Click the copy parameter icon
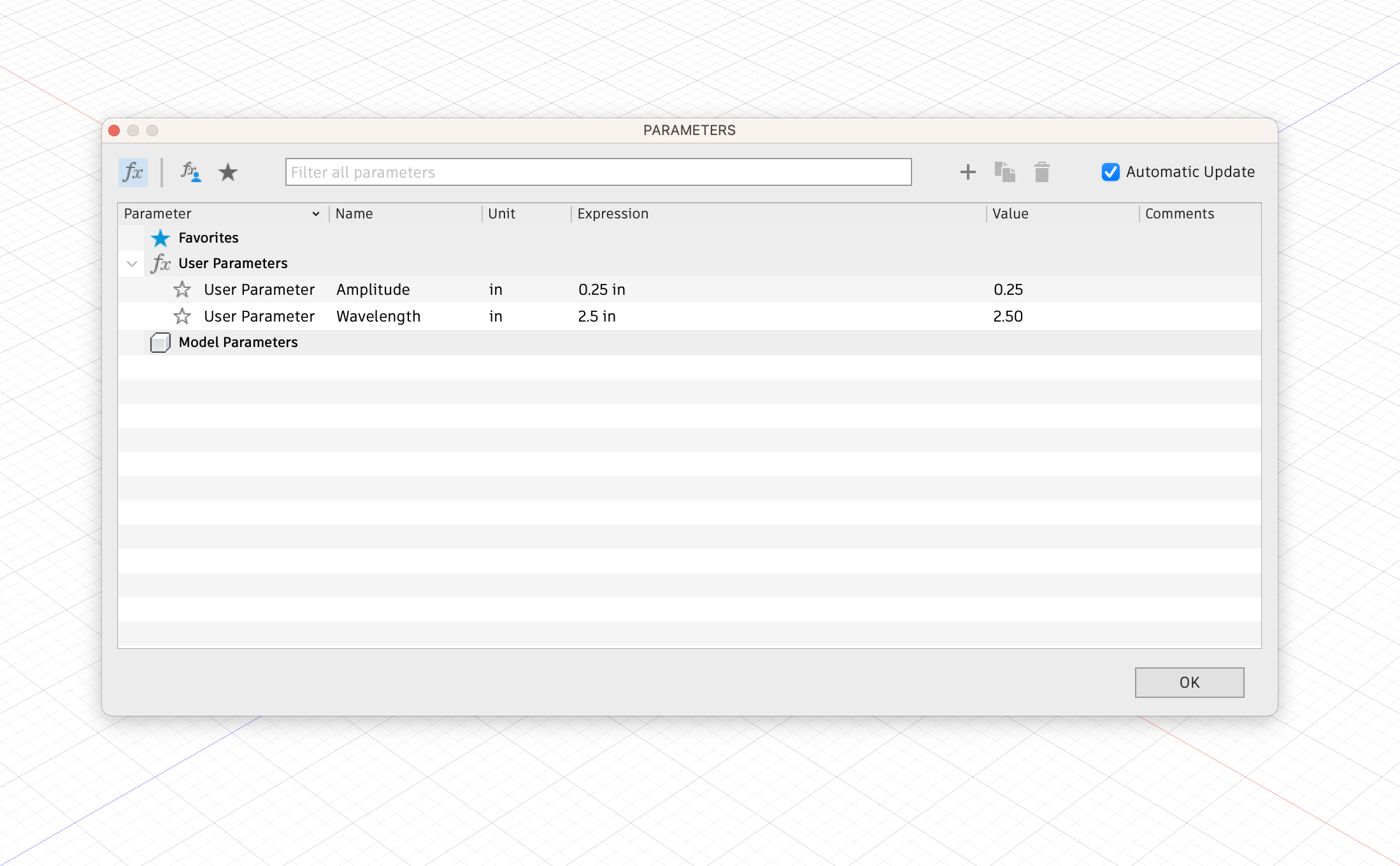 1004,172
